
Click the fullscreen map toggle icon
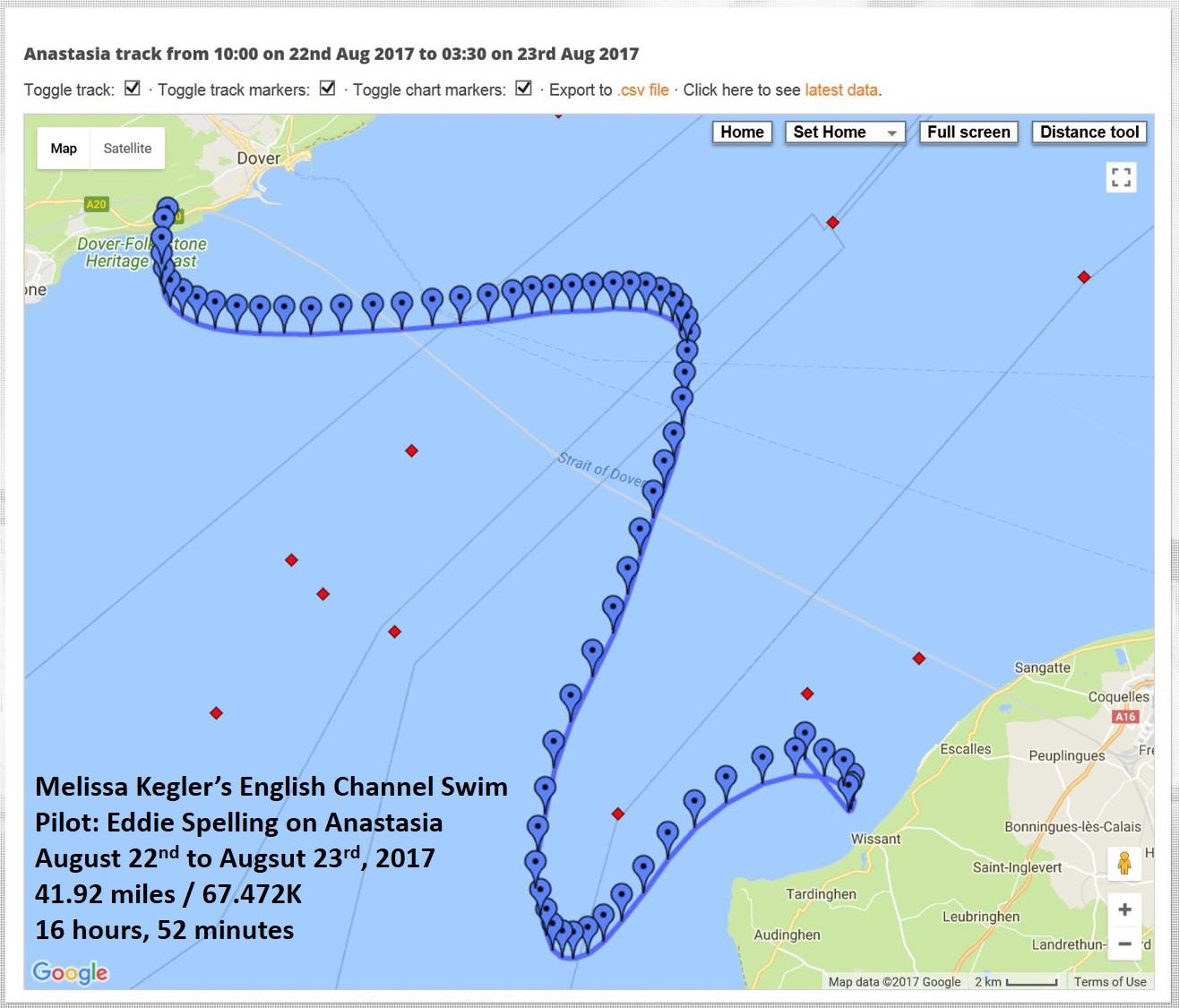point(1121,177)
